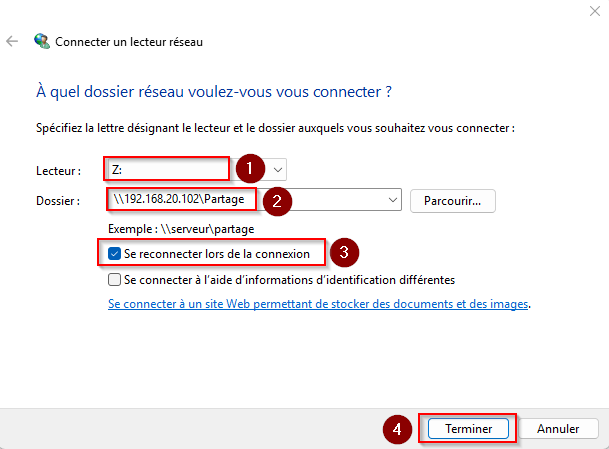Click the red step 4 badge
The image size is (609, 449).
click(399, 428)
